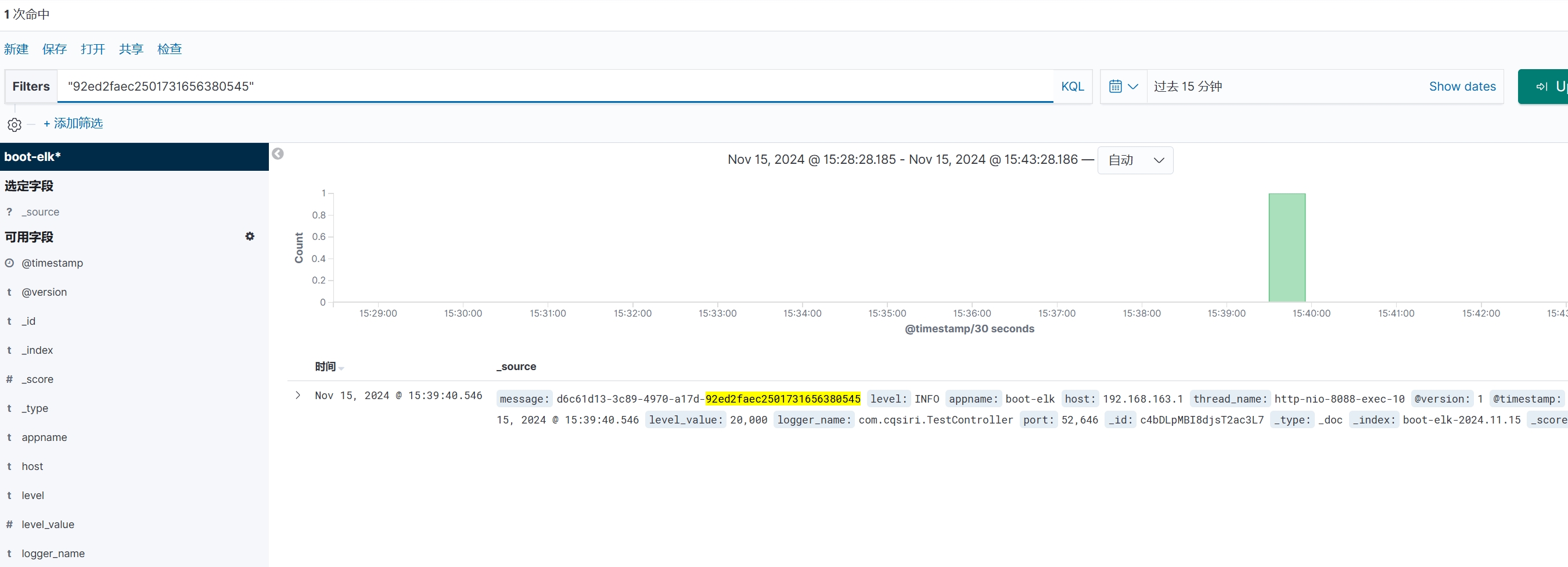
Task: Click the filter settings gear icon
Action: (x=14, y=124)
